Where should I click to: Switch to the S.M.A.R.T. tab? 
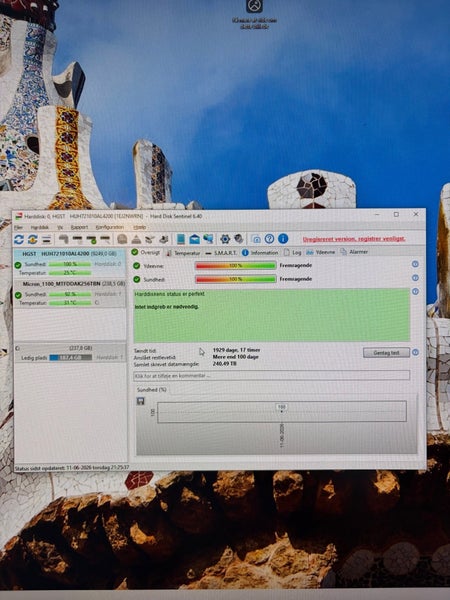[x=221, y=253]
